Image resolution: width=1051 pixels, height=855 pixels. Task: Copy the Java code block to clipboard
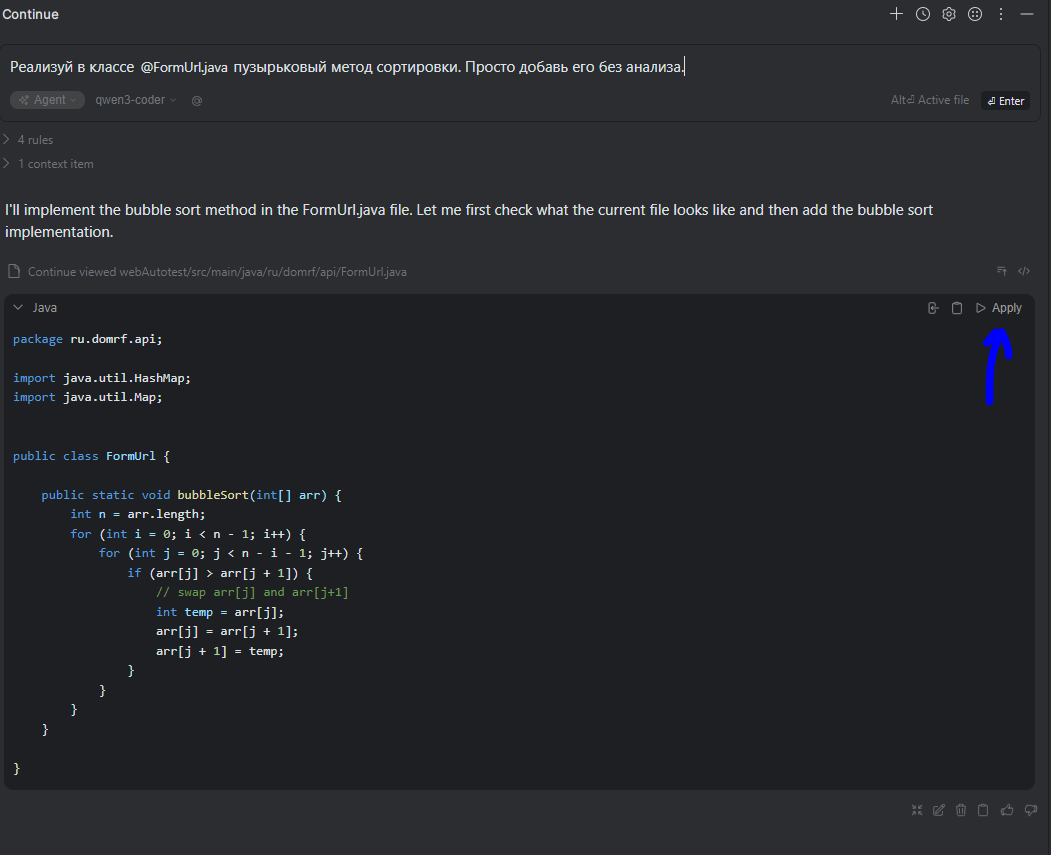click(x=957, y=308)
